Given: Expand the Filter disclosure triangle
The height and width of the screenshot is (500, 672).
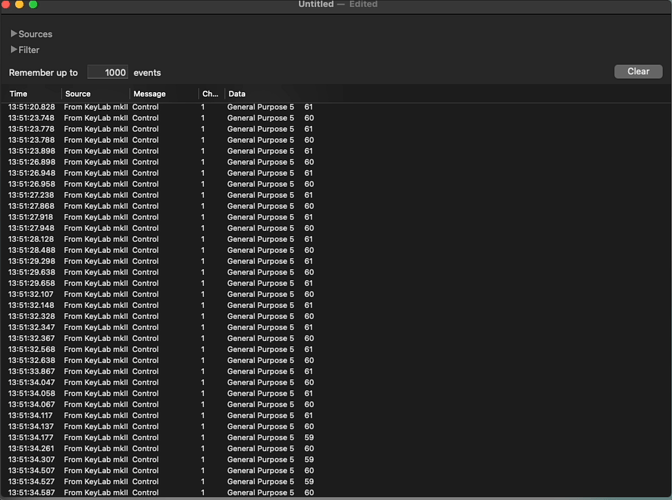Looking at the screenshot, I should (14, 50).
